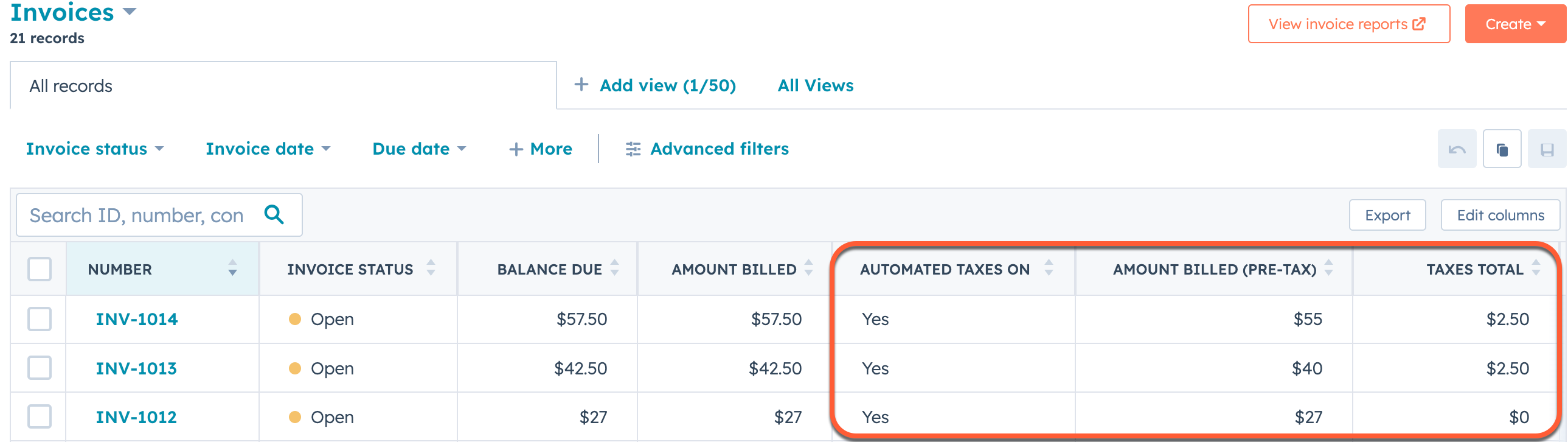Sort by Automated Taxes On column arrows

click(x=1049, y=268)
